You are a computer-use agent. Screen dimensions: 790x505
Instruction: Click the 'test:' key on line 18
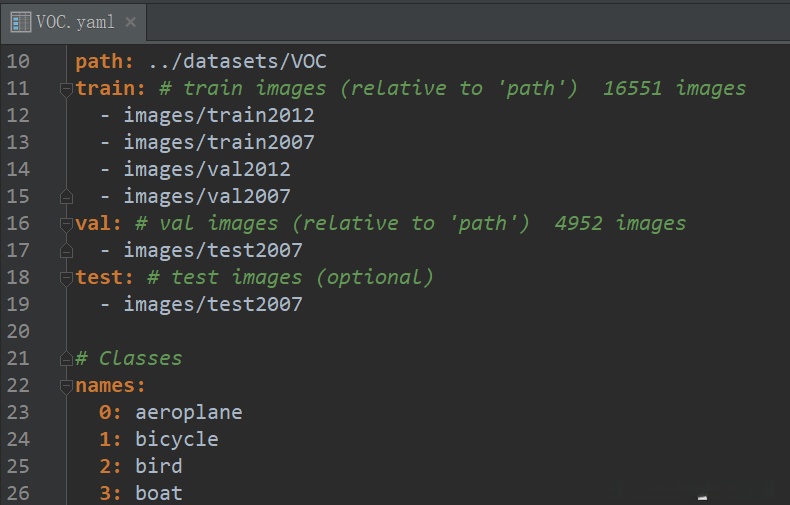[x=104, y=277]
